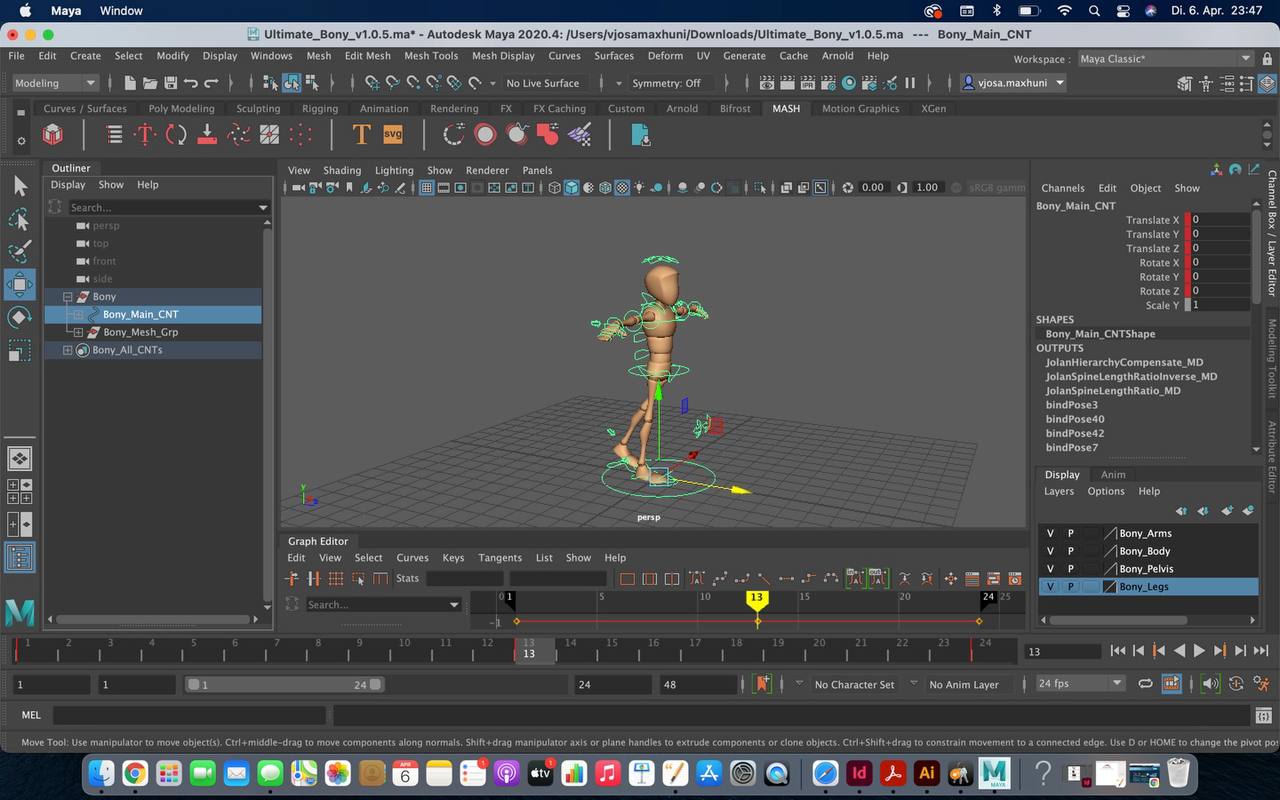Switch to the Motion Graphics shelf tab
Image resolution: width=1280 pixels, height=800 pixels.
(x=860, y=108)
